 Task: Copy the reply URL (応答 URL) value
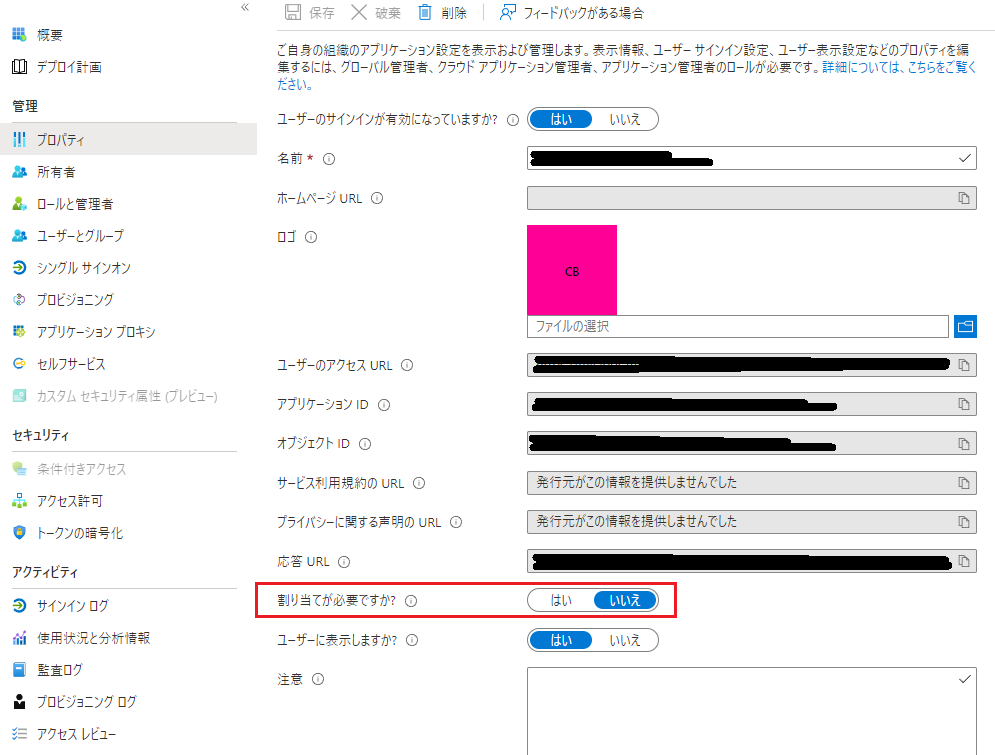coord(964,562)
